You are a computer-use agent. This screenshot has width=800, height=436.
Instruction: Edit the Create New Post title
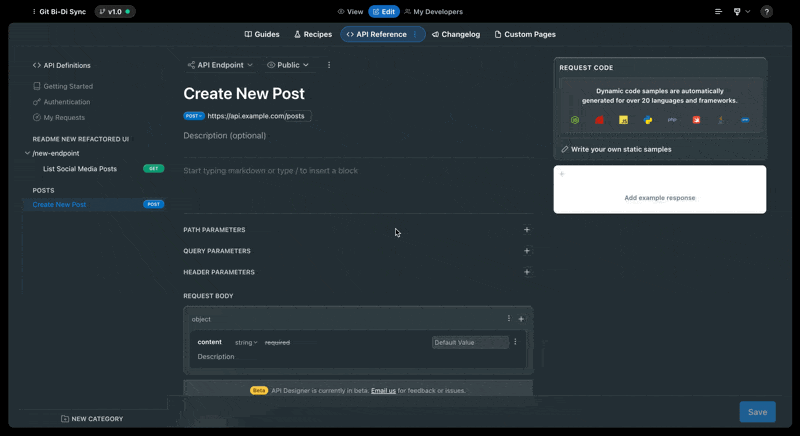(x=244, y=93)
